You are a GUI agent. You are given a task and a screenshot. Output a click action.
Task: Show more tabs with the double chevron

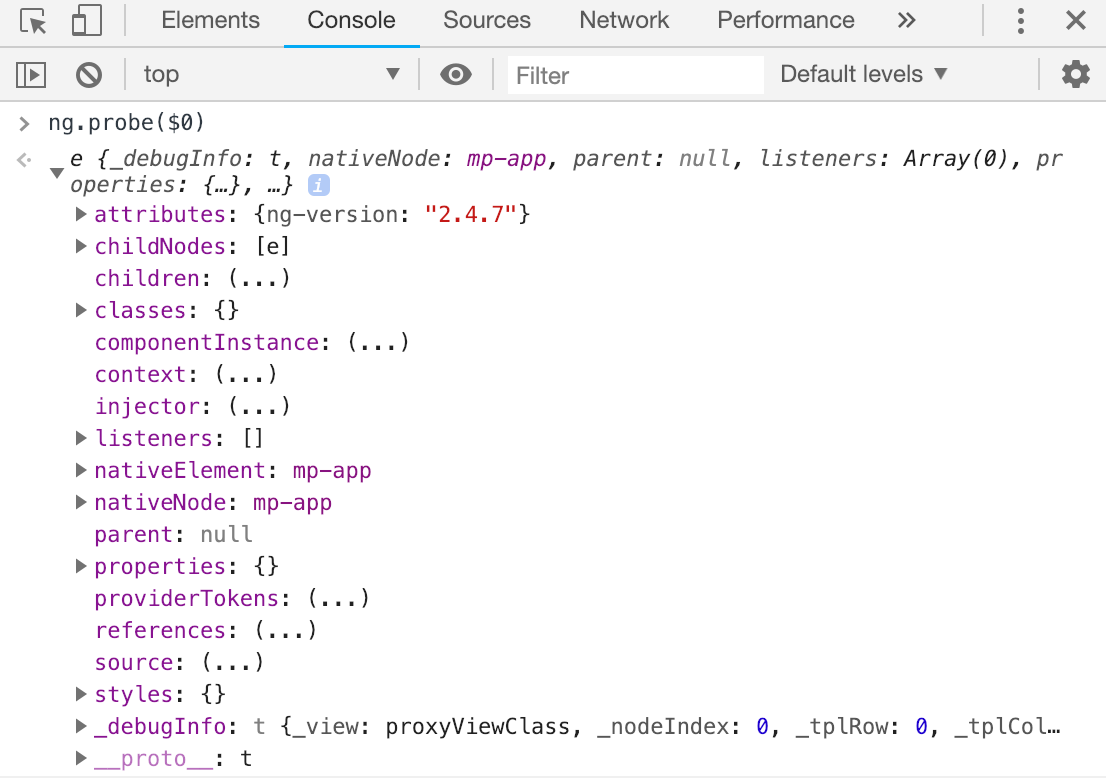906,21
